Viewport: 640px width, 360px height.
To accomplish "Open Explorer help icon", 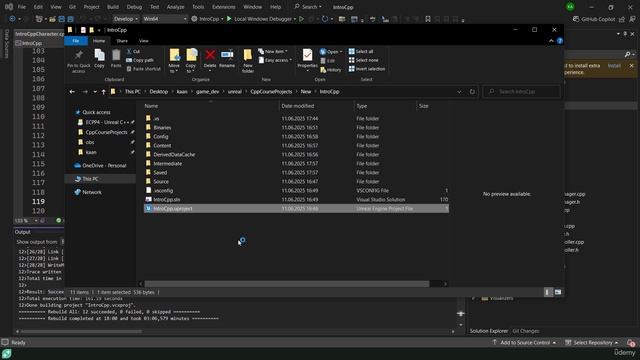I will click(560, 41).
